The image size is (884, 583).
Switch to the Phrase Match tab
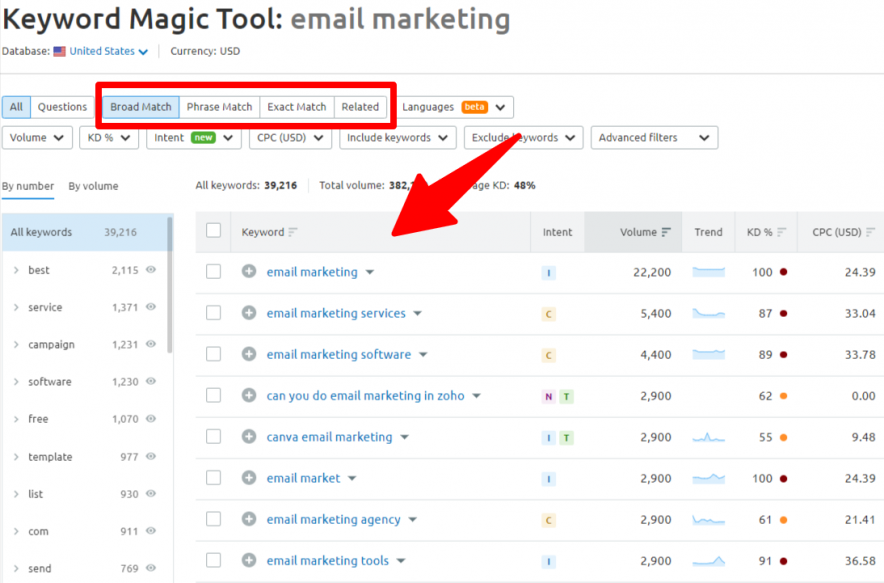coord(219,106)
